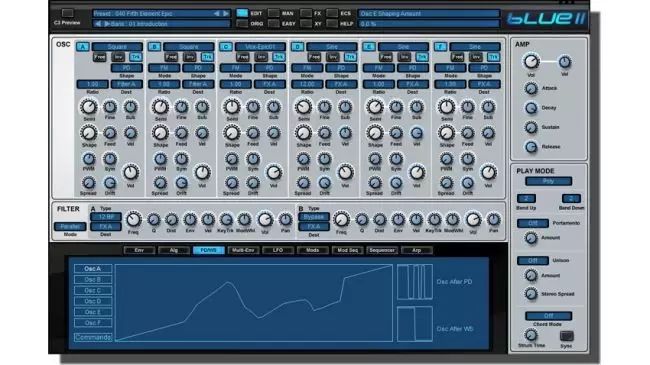This screenshot has width=650, height=365.
Task: Go to the previous preset arrow
Action: click(x=216, y=14)
